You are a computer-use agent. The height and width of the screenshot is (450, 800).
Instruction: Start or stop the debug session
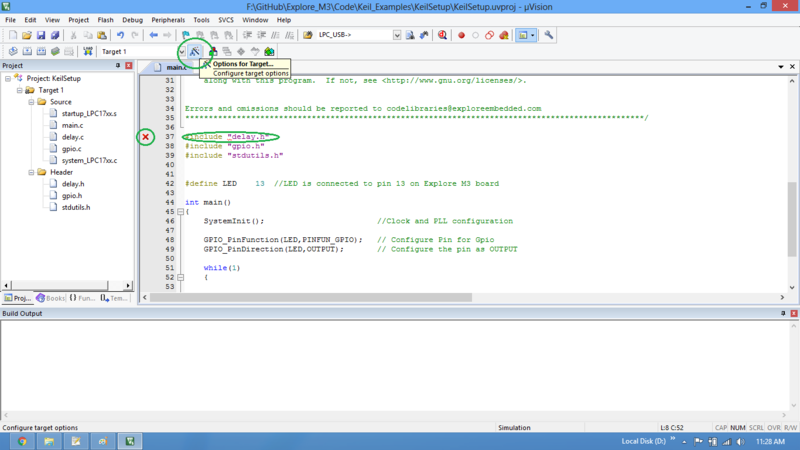(442, 35)
